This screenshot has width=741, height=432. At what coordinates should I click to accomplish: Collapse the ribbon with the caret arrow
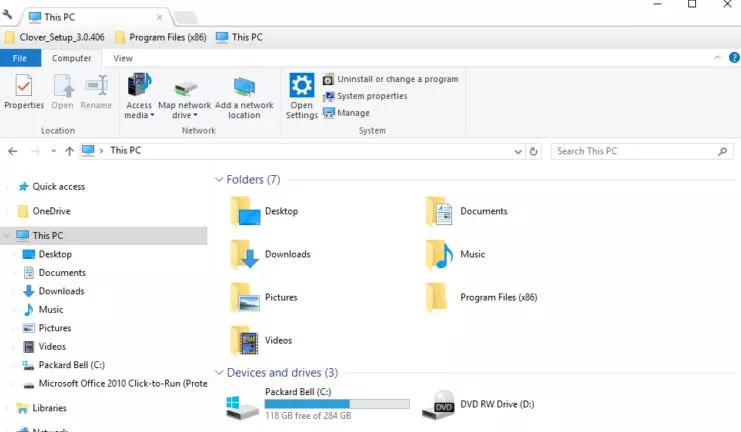(717, 58)
